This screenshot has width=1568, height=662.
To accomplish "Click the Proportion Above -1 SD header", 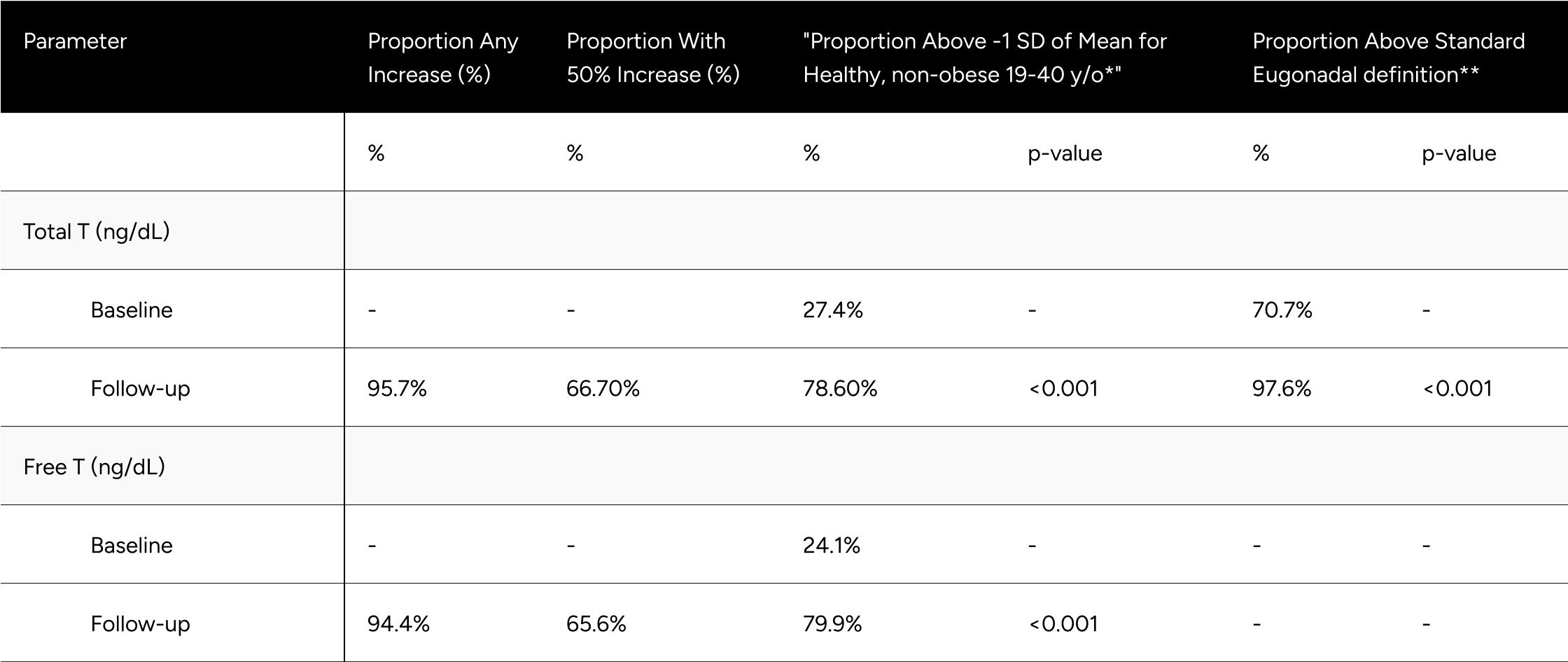I will tap(984, 57).
